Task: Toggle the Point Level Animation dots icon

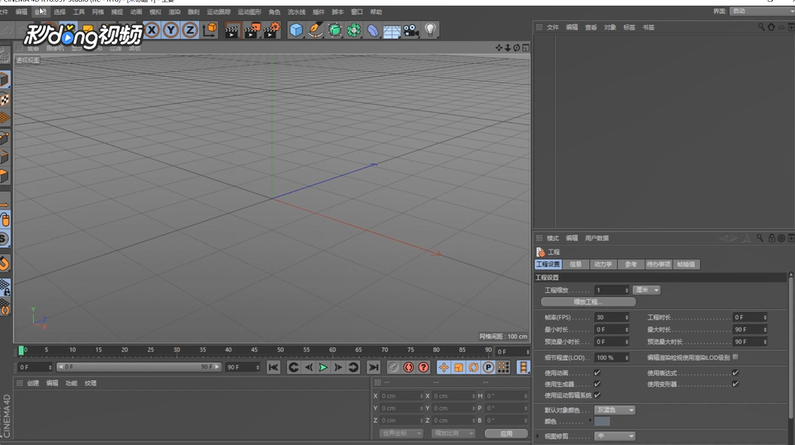Action: pos(503,367)
